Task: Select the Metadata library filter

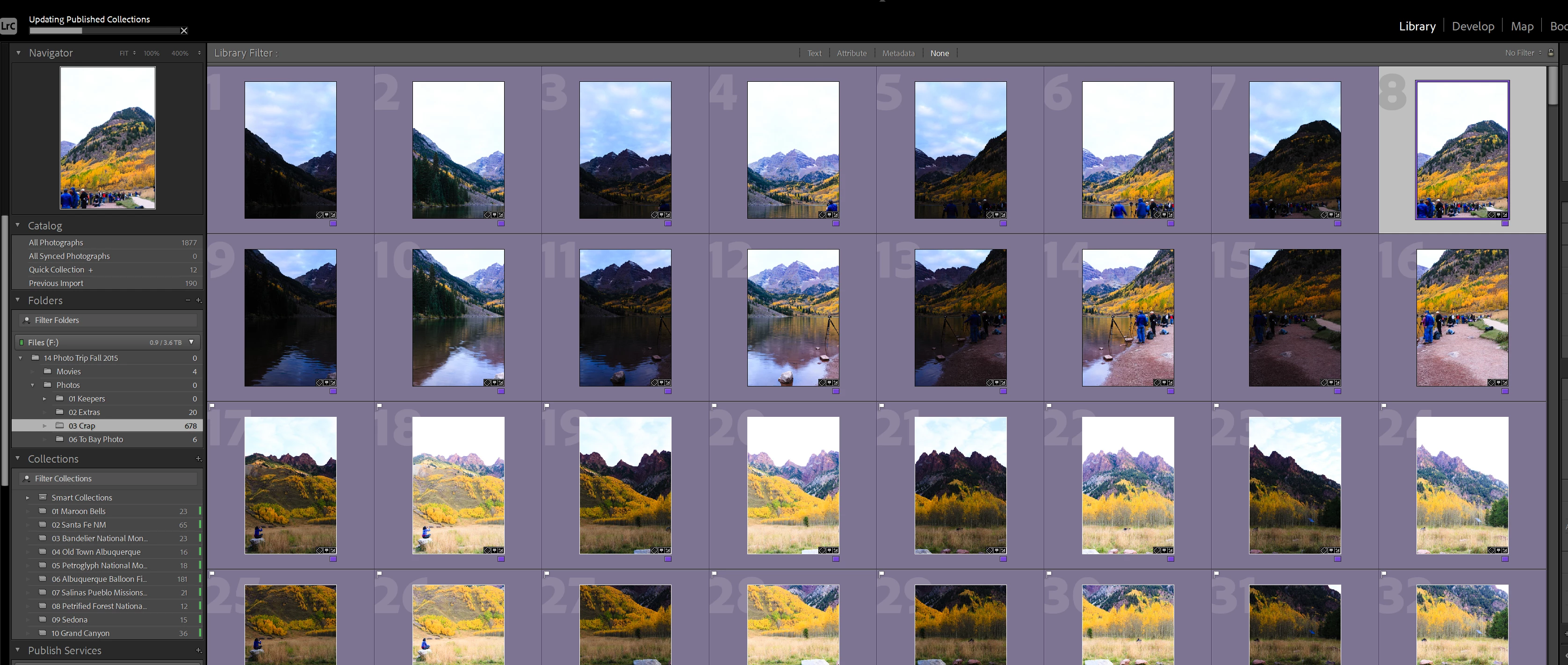Action: coord(898,54)
